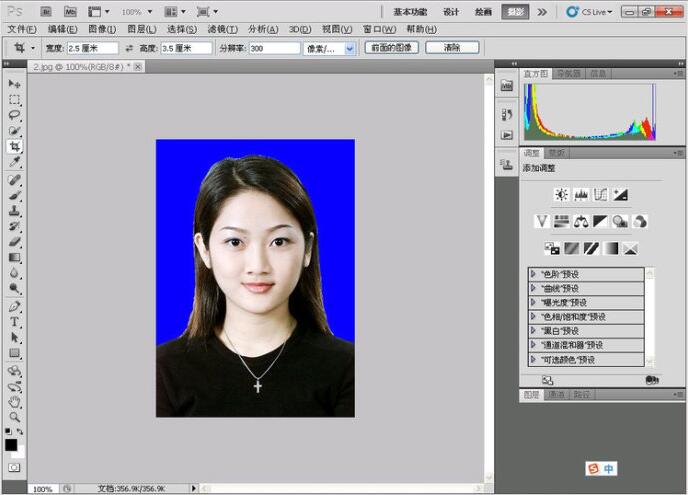Select the Zoom magnifier tool
This screenshot has height=495, width=688.
(x=14, y=416)
